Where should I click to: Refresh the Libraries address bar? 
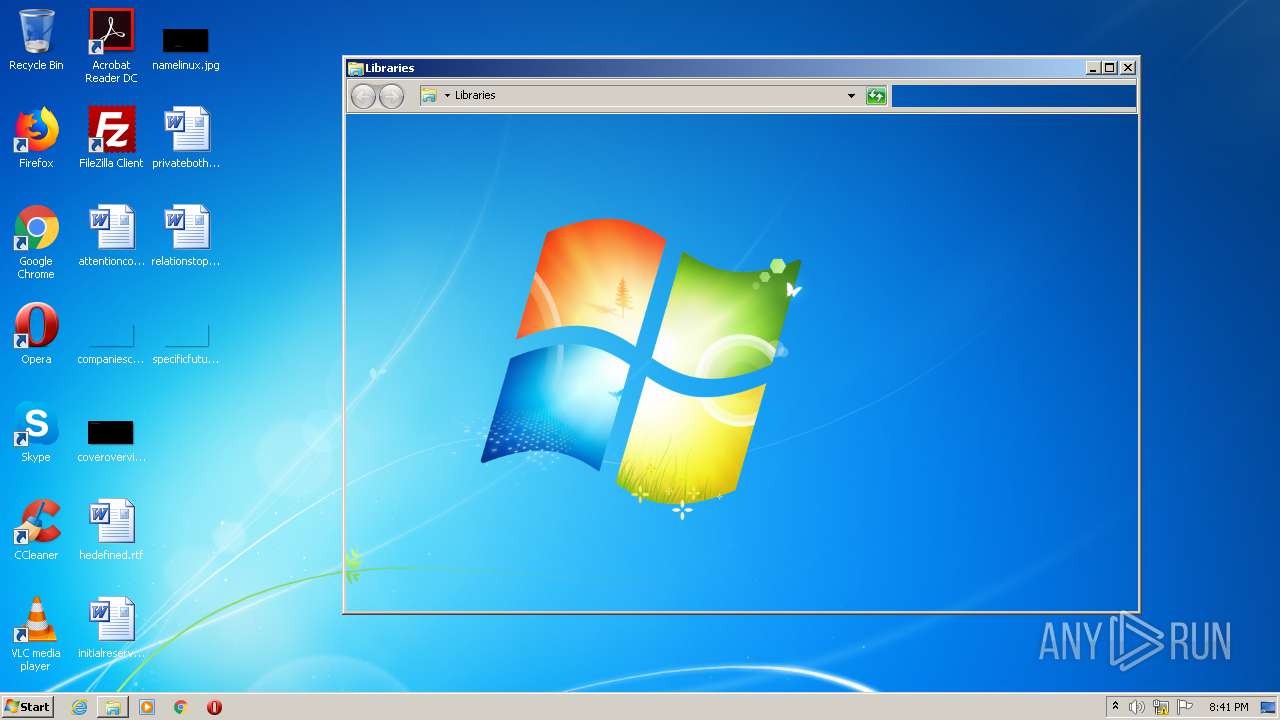[x=876, y=96]
